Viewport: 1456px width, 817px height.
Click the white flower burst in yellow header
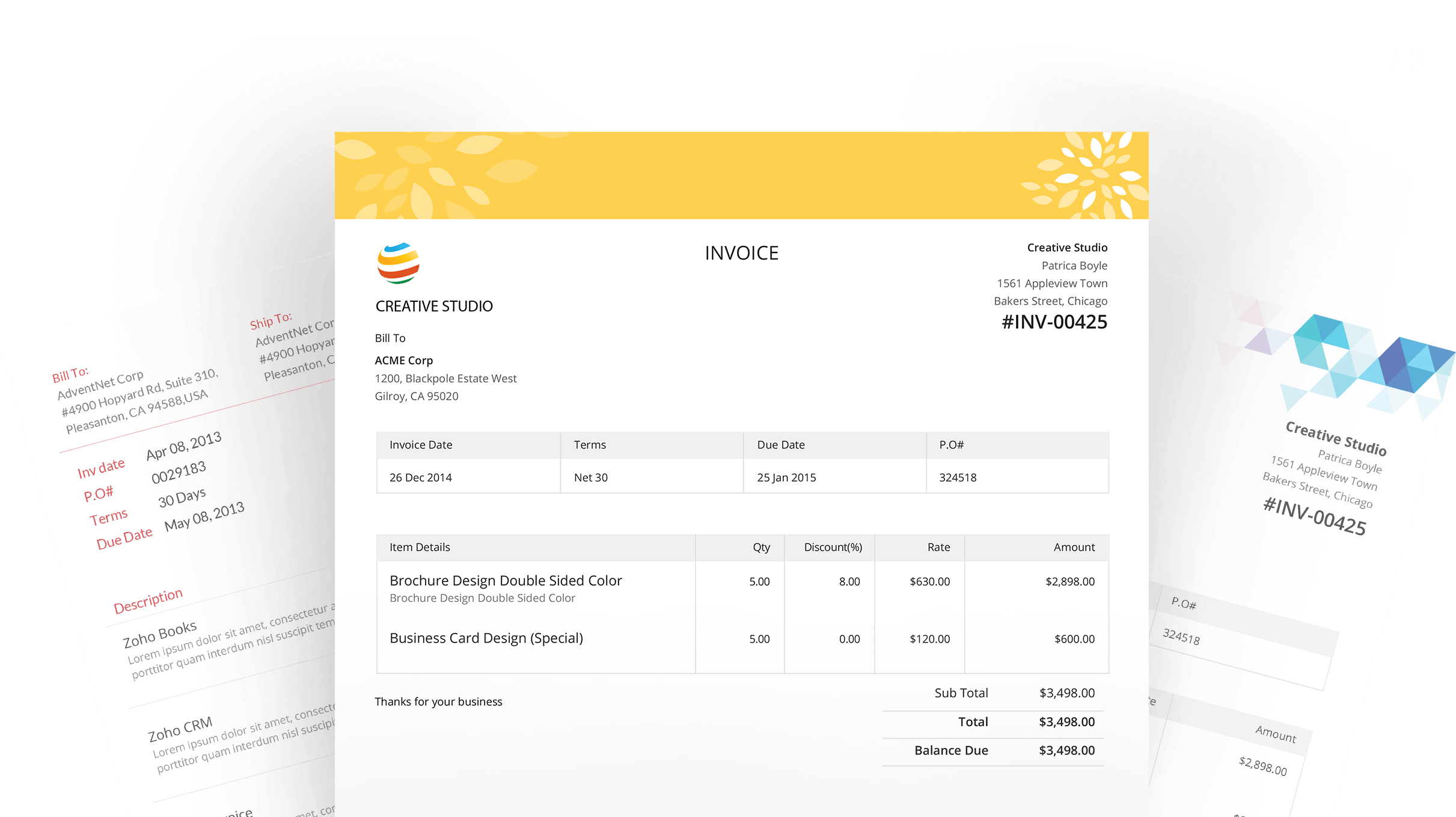click(1087, 176)
